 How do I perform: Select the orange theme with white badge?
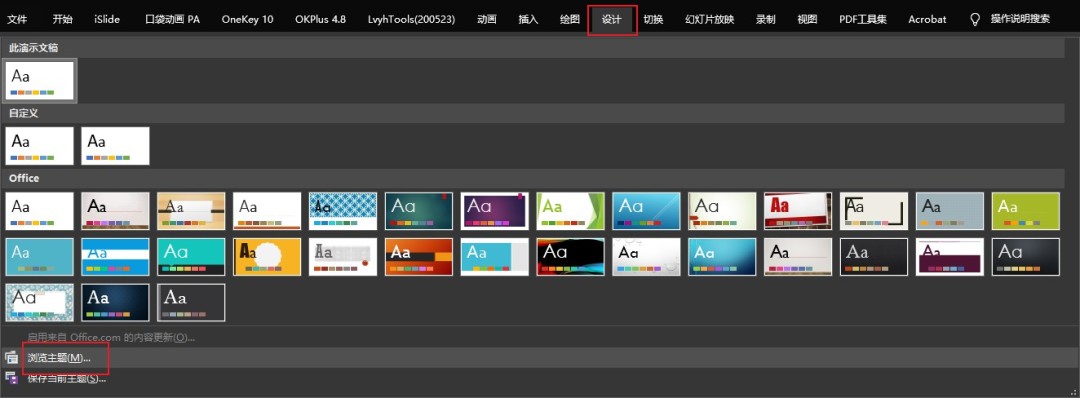coord(267,257)
